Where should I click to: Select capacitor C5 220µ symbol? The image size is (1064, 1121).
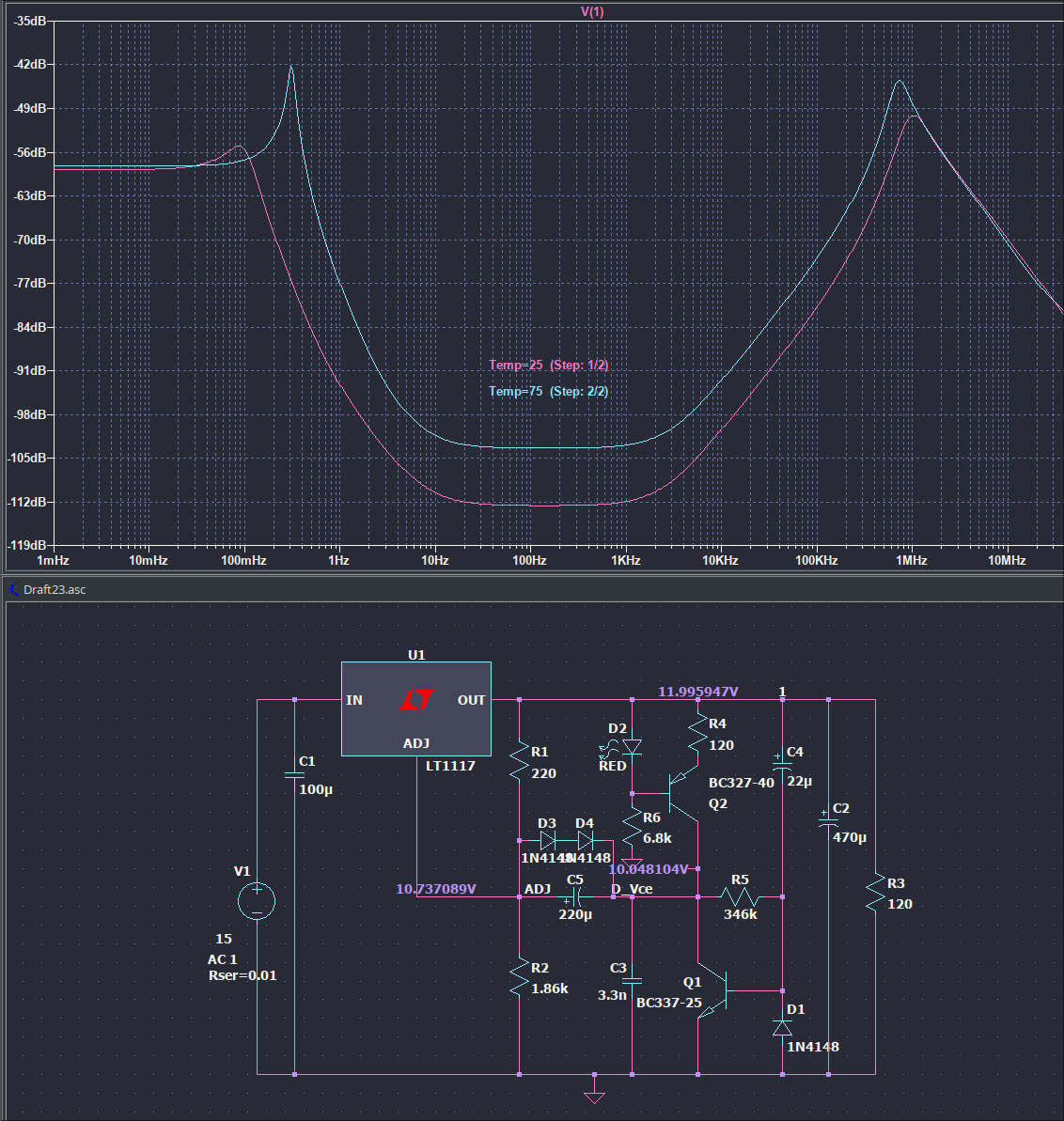point(576,896)
